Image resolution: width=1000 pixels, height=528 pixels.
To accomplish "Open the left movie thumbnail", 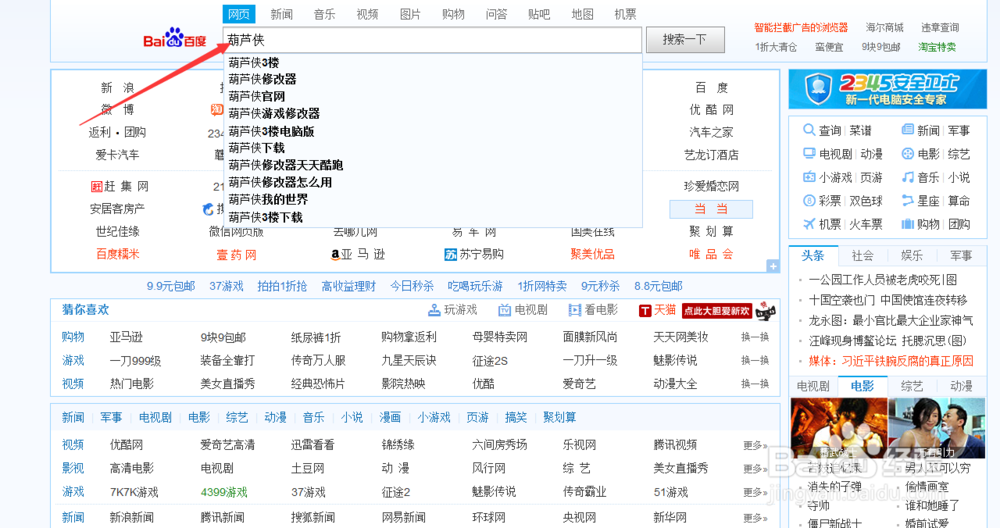I will [839, 429].
